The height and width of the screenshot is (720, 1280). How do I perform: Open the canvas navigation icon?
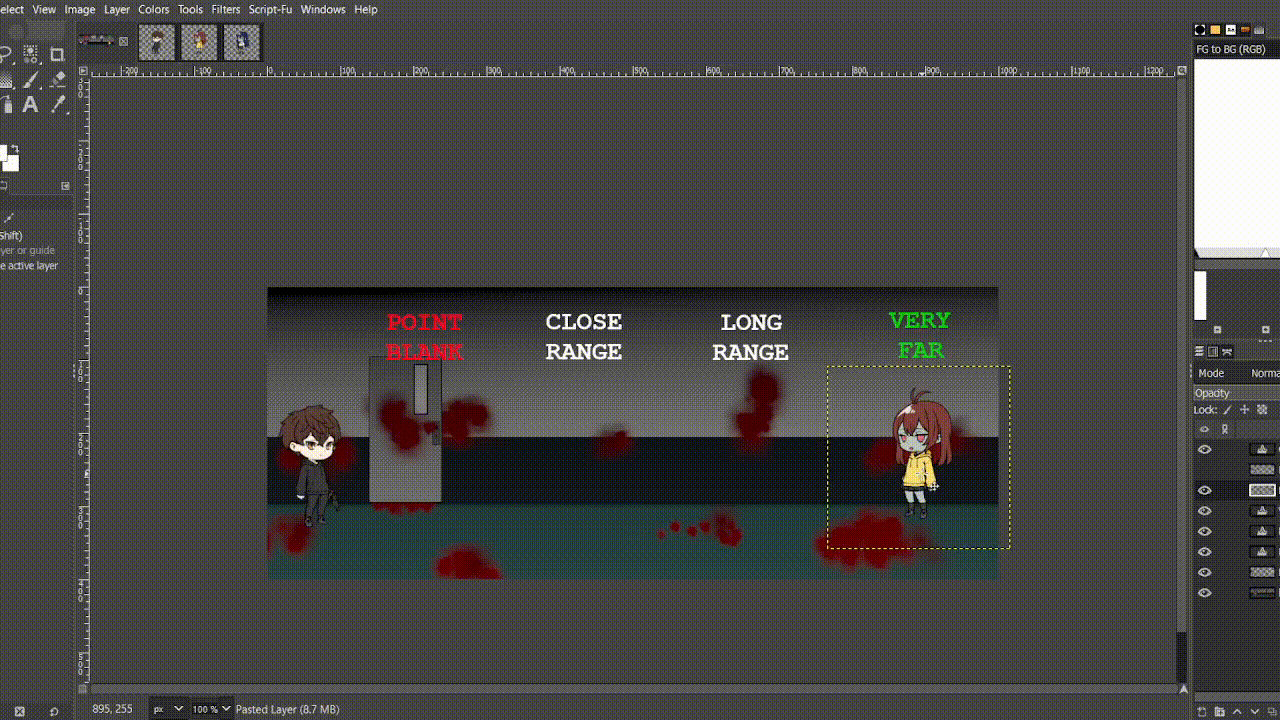[1185, 689]
